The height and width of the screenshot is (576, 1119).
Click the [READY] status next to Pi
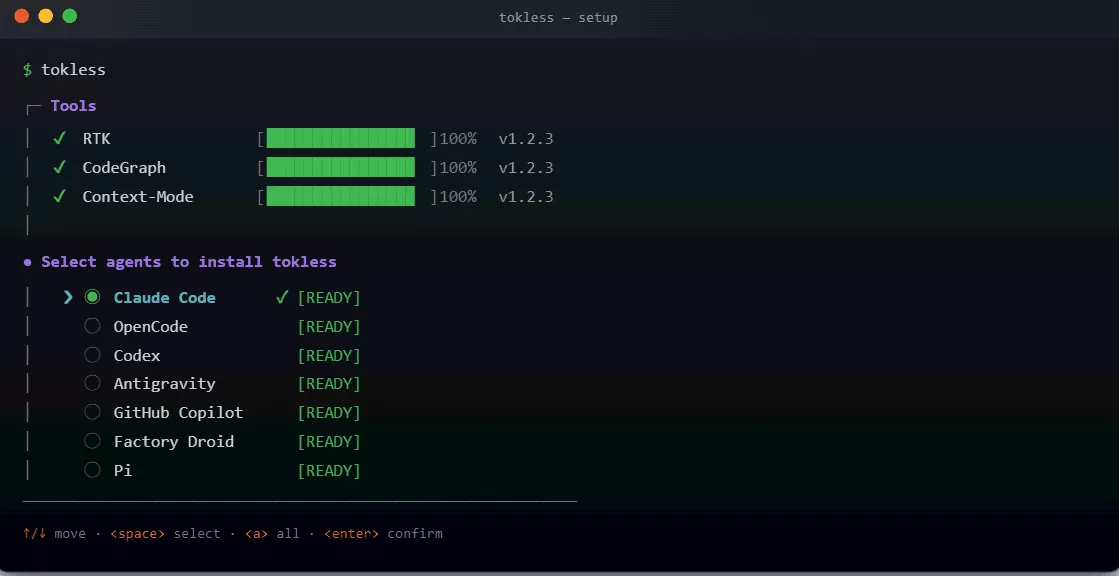[329, 470]
